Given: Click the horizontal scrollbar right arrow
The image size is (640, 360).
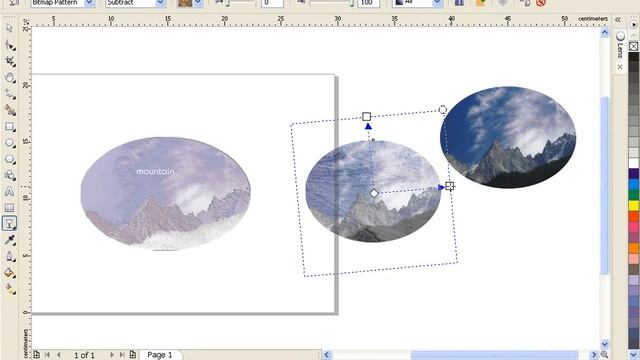Looking at the screenshot, I should pyautogui.click(x=594, y=355).
